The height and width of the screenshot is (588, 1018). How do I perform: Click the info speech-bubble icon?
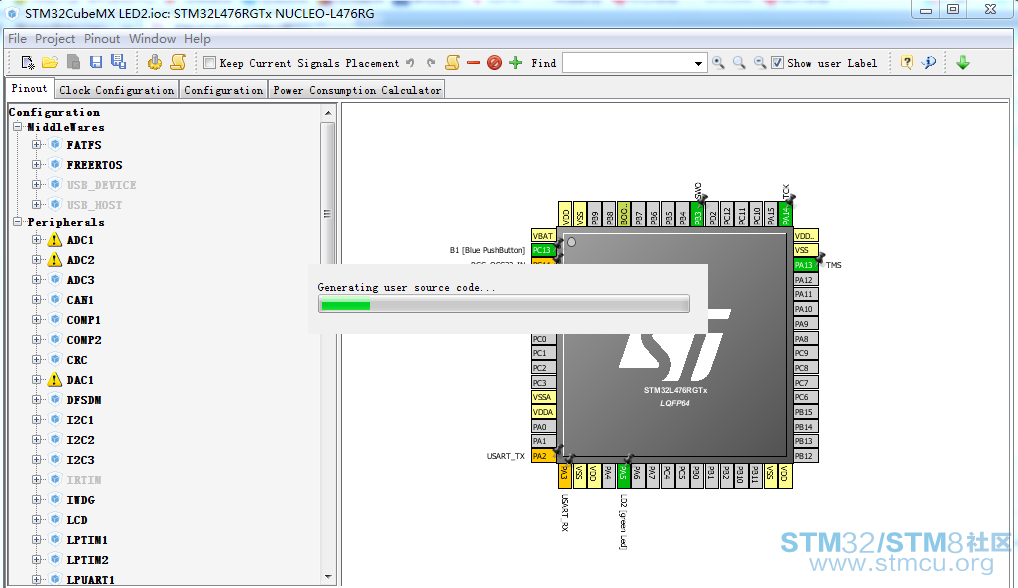coord(929,62)
